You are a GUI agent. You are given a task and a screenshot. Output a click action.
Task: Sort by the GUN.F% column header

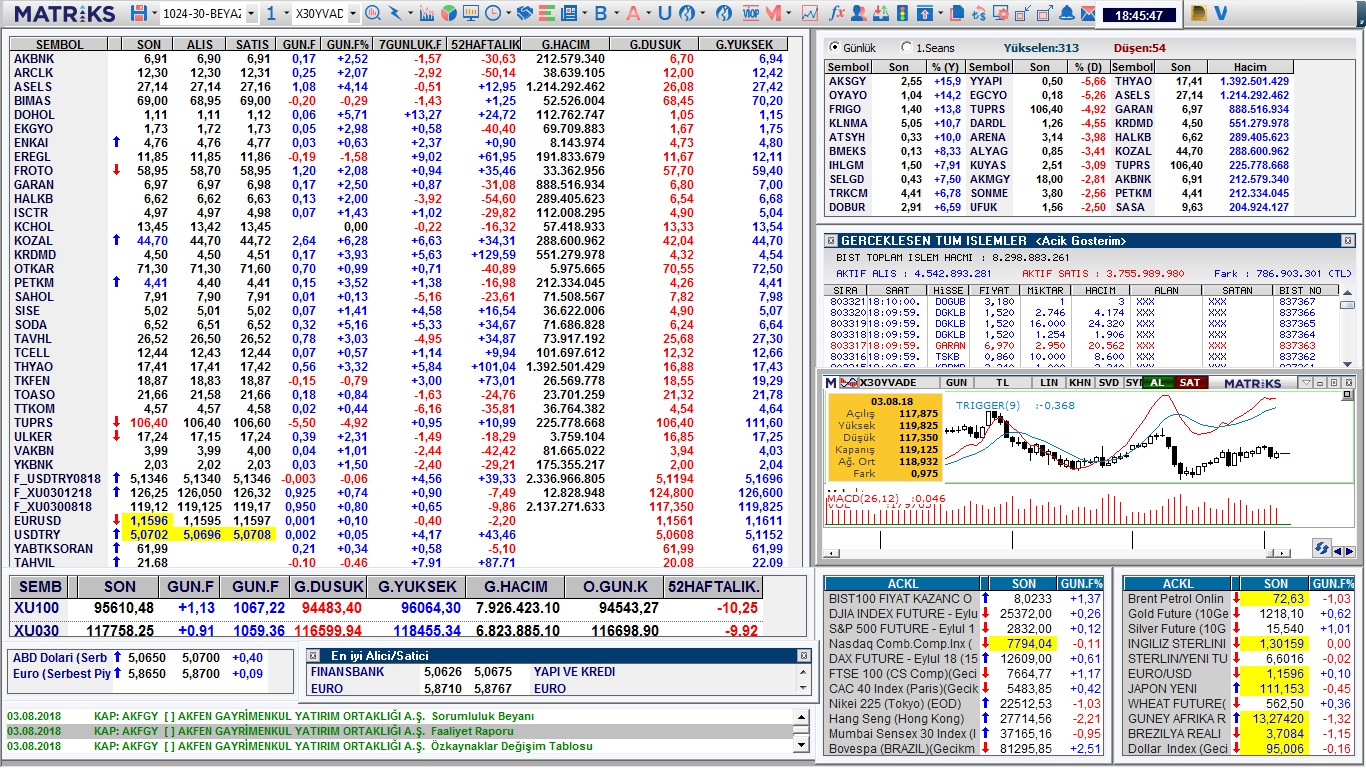click(x=348, y=45)
